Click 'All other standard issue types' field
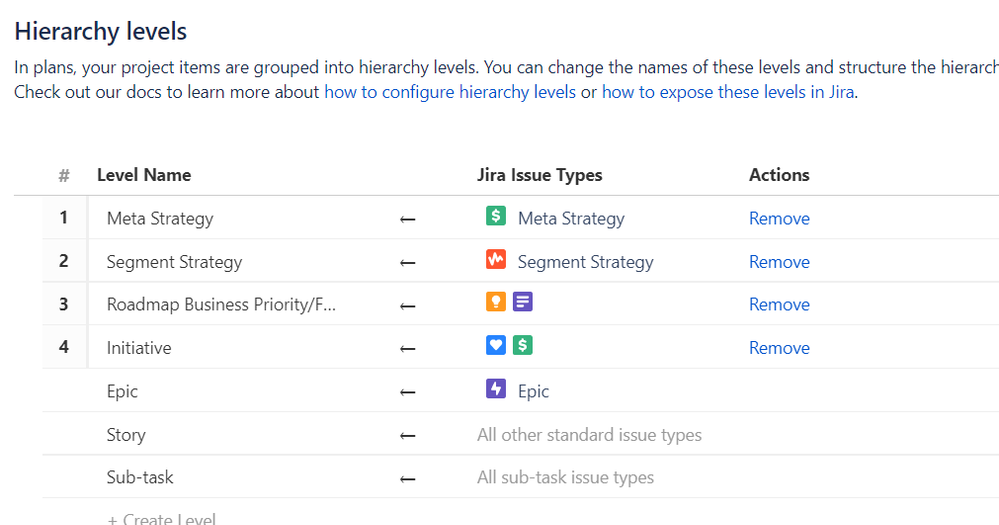This screenshot has height=525, width=999. 589,435
